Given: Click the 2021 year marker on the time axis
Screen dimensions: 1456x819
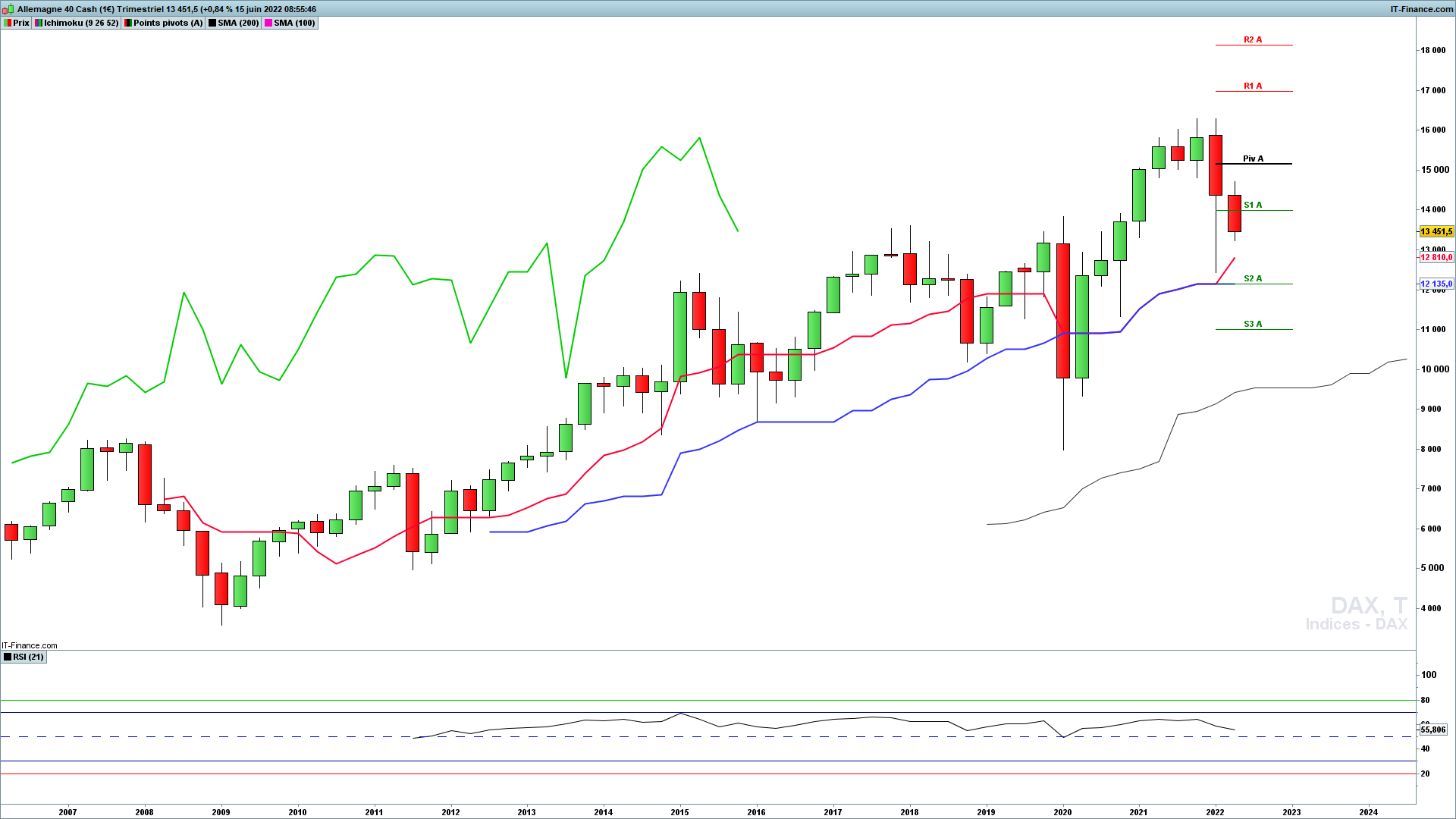Looking at the screenshot, I should point(1138,812).
